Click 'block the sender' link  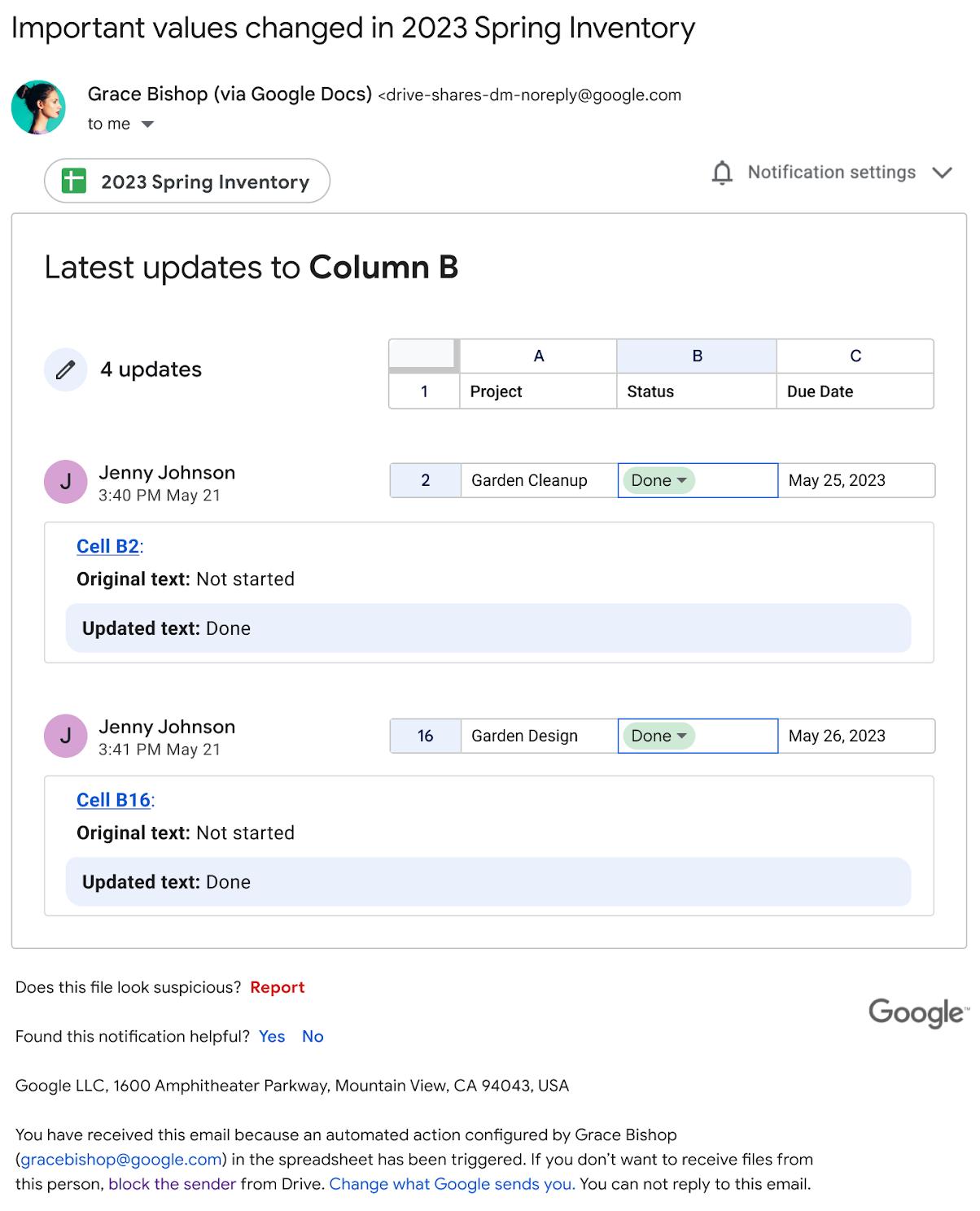click(172, 1183)
